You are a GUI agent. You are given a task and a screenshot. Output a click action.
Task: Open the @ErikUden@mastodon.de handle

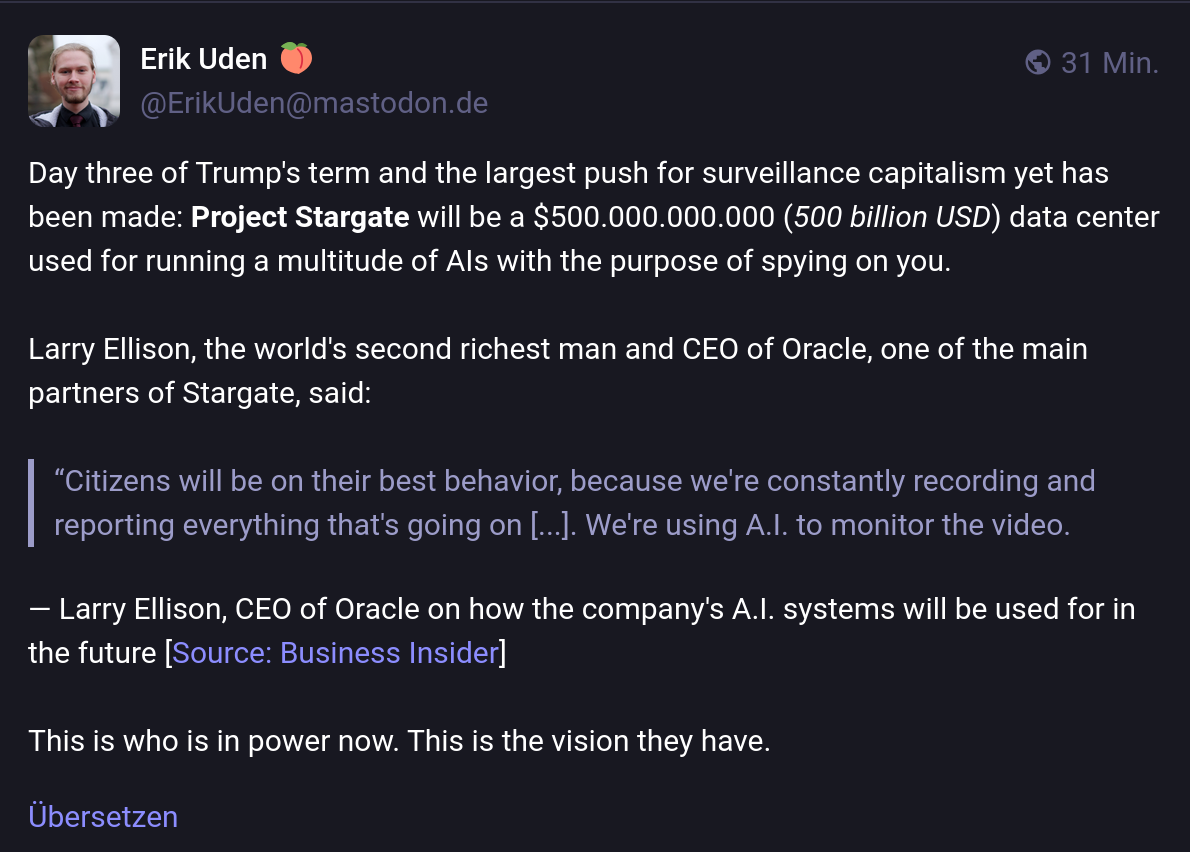314,103
